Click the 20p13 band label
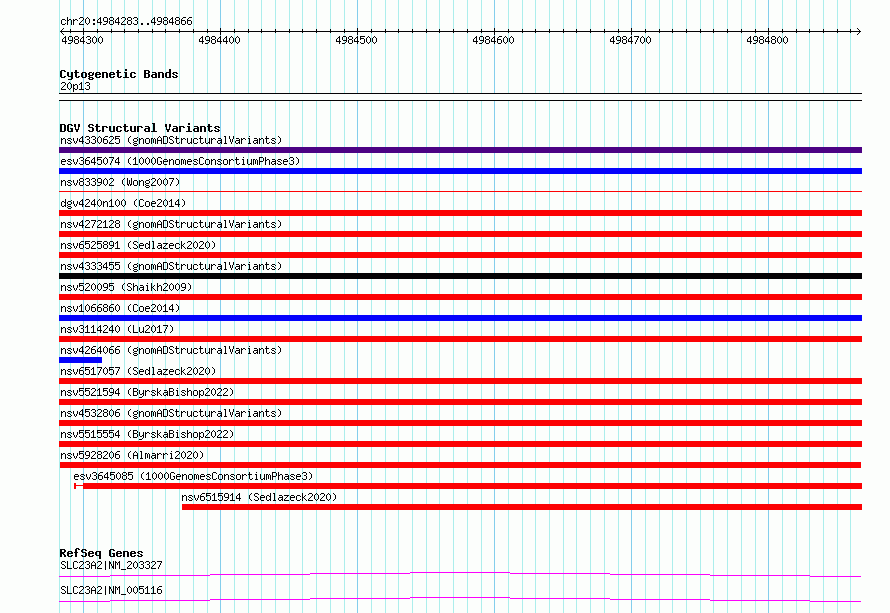The height and width of the screenshot is (613, 890). point(75,86)
